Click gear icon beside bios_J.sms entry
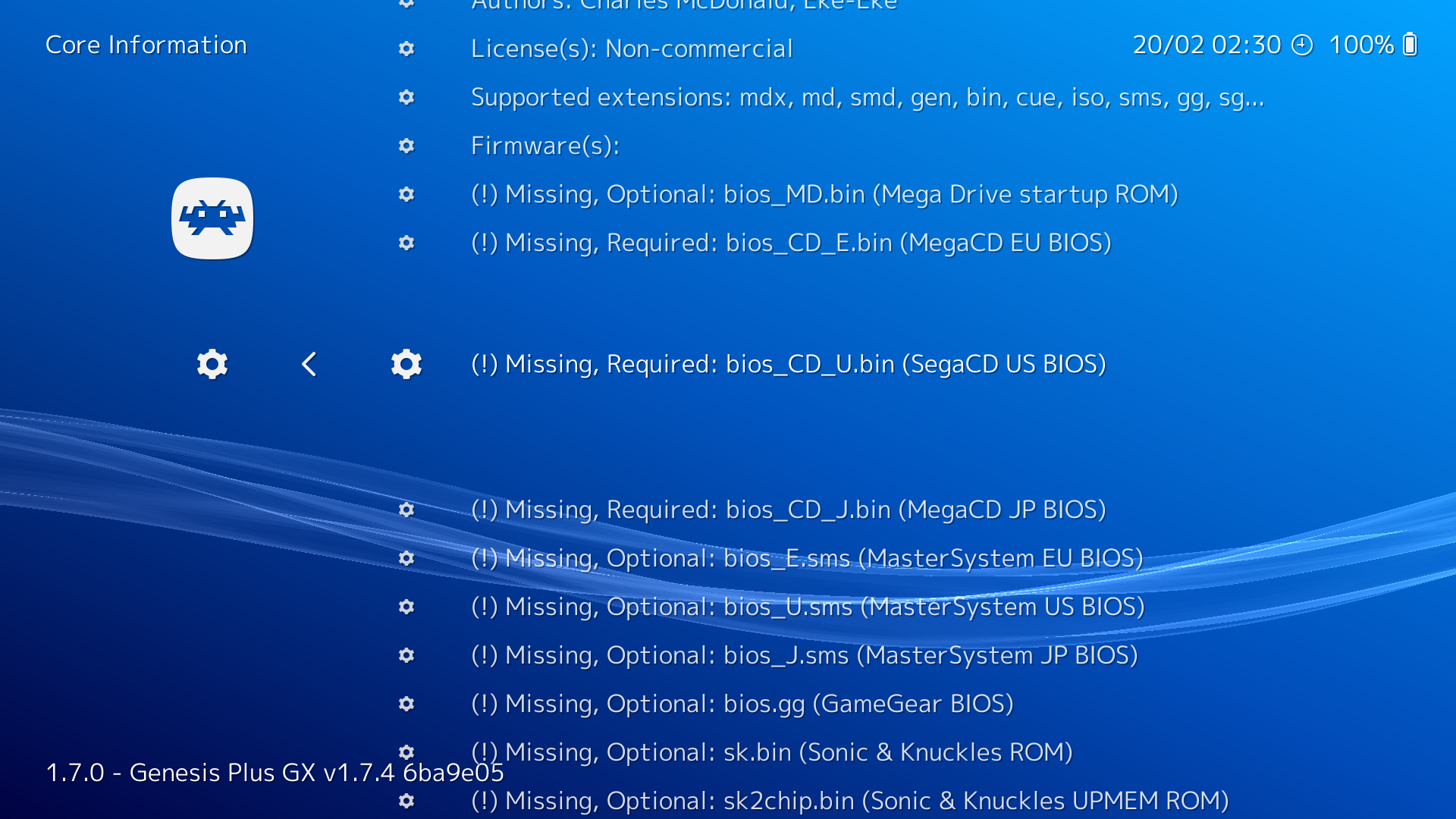The image size is (1456, 819). 406,655
